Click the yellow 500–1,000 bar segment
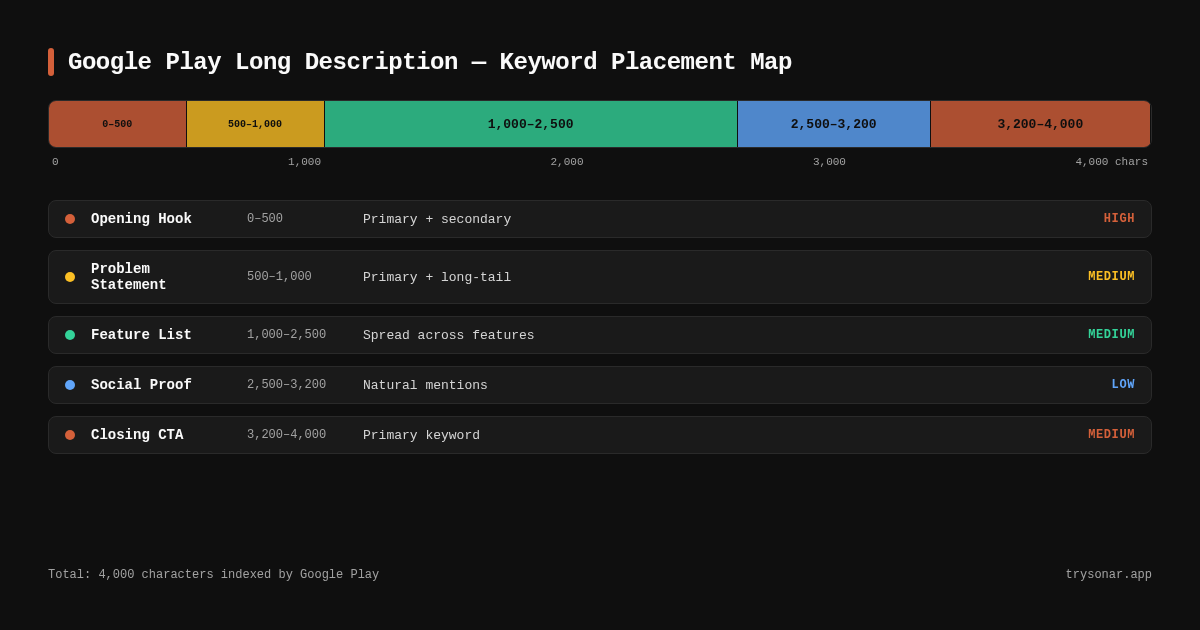Screen dimensions: 1200x630 pos(255,124)
